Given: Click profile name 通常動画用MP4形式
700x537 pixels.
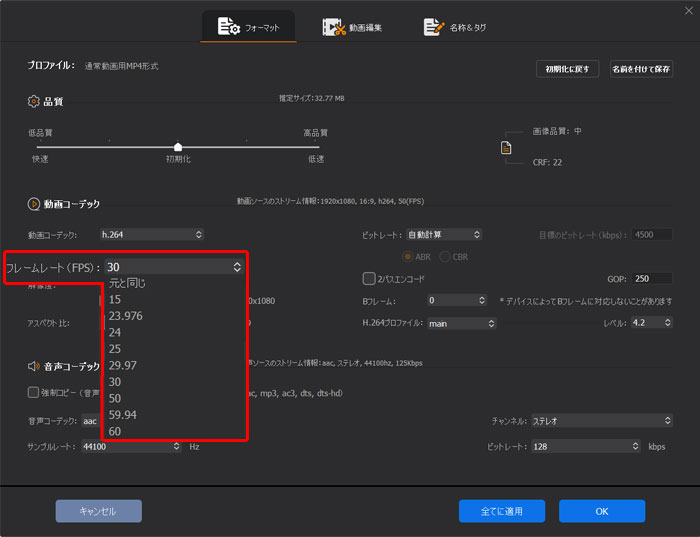Looking at the screenshot, I should tap(121, 66).
